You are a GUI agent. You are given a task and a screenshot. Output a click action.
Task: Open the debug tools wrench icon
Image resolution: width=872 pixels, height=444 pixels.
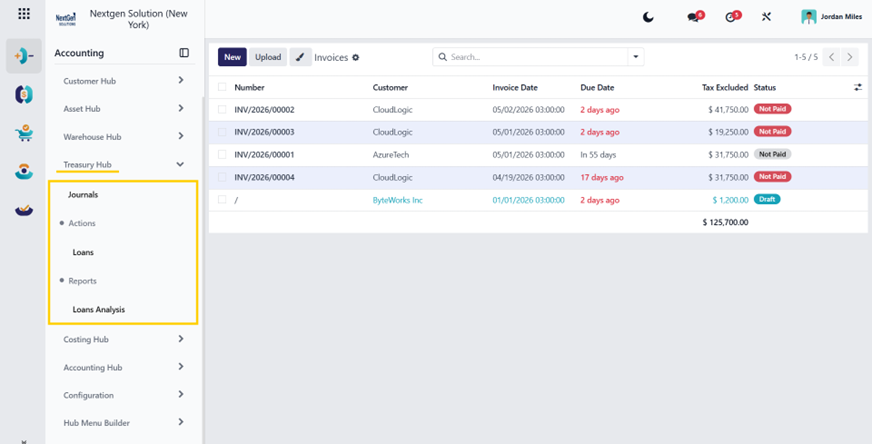766,17
